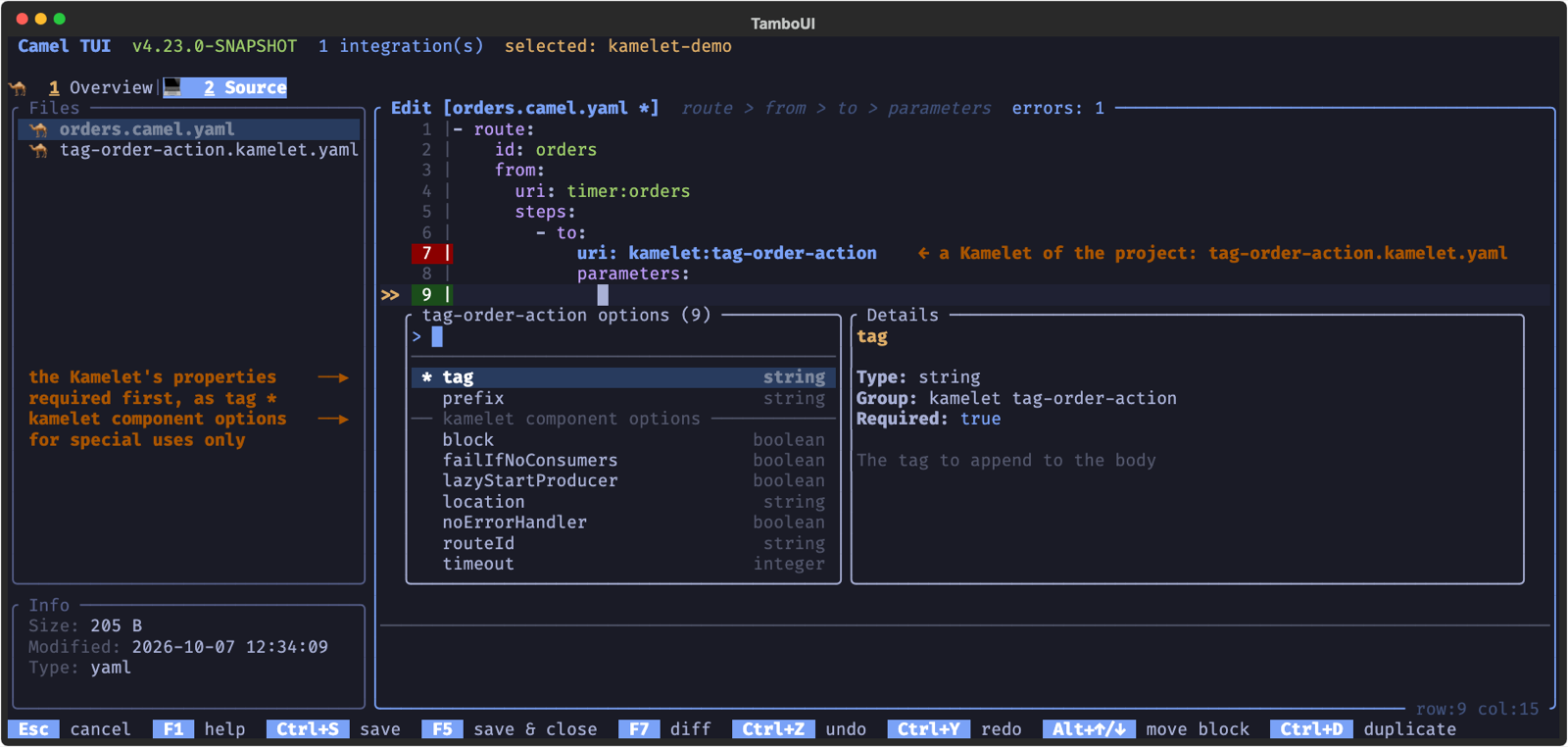
Task: Click the 'parameters' breadcrumb segment
Action: (x=939, y=108)
